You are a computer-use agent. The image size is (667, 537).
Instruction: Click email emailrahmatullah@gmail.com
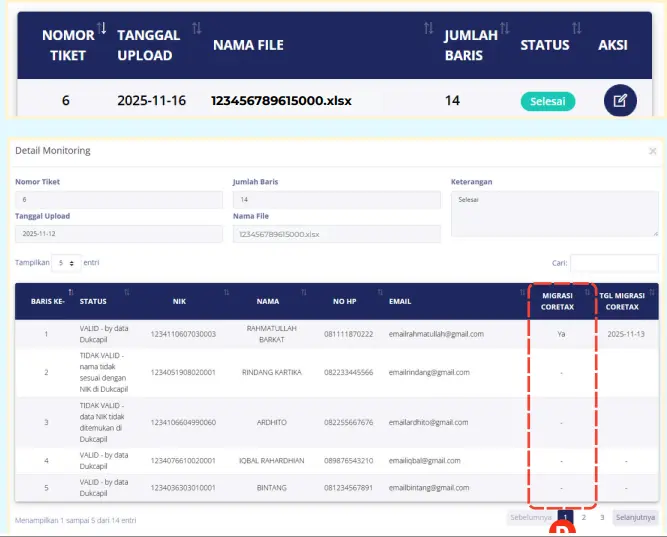click(x=436, y=334)
